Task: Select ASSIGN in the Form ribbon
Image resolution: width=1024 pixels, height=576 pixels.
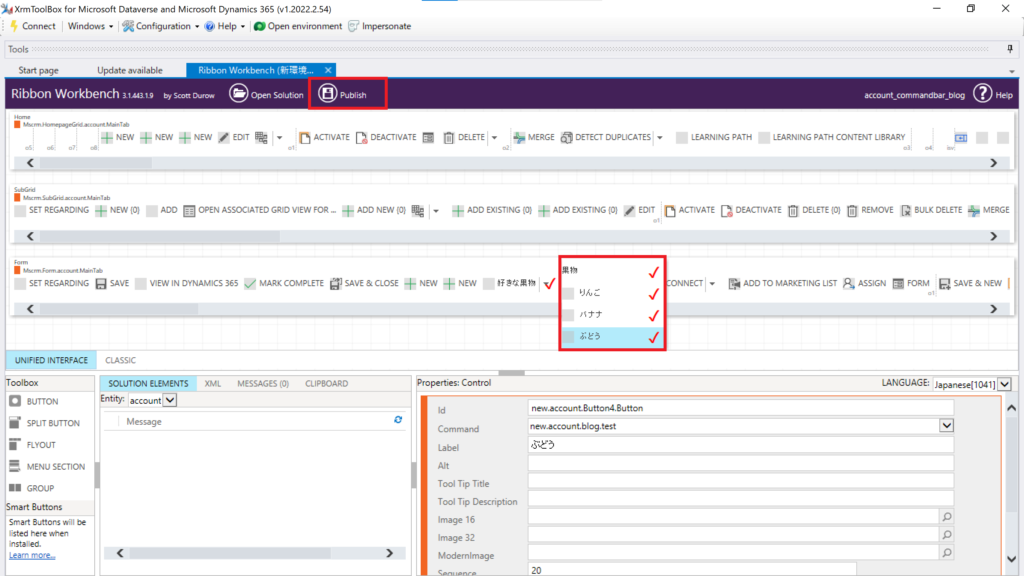Action: click(865, 283)
